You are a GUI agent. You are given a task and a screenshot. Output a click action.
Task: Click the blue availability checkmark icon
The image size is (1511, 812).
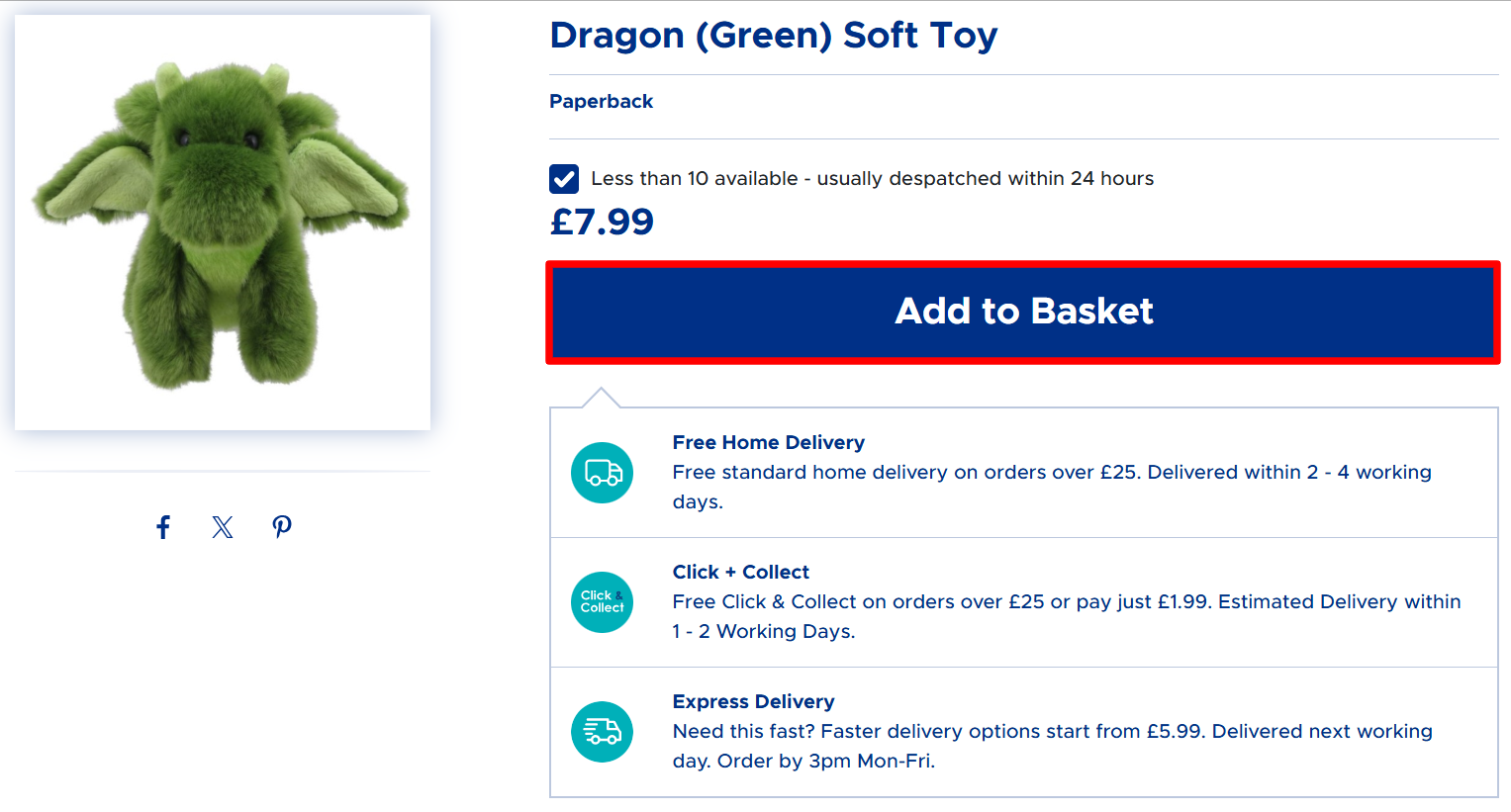[564, 179]
